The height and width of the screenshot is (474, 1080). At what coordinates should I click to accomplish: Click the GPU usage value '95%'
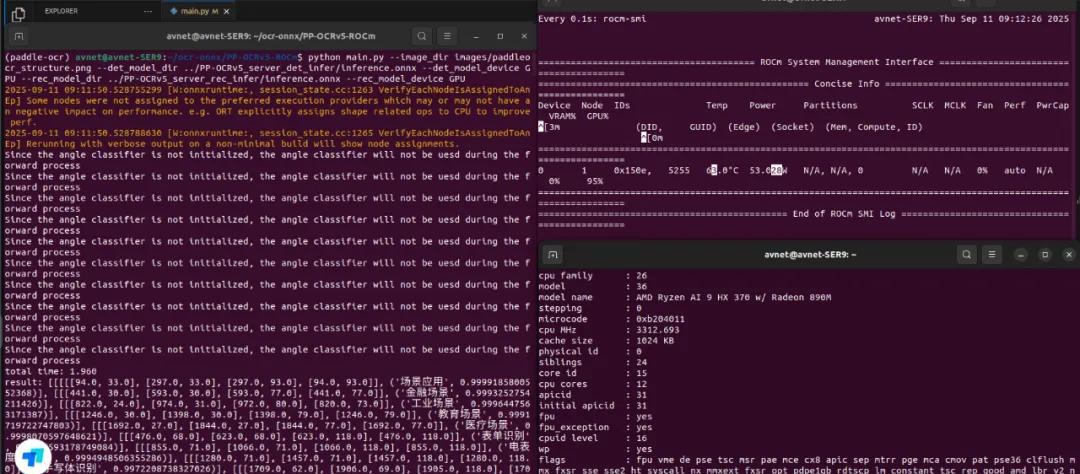(x=594, y=181)
